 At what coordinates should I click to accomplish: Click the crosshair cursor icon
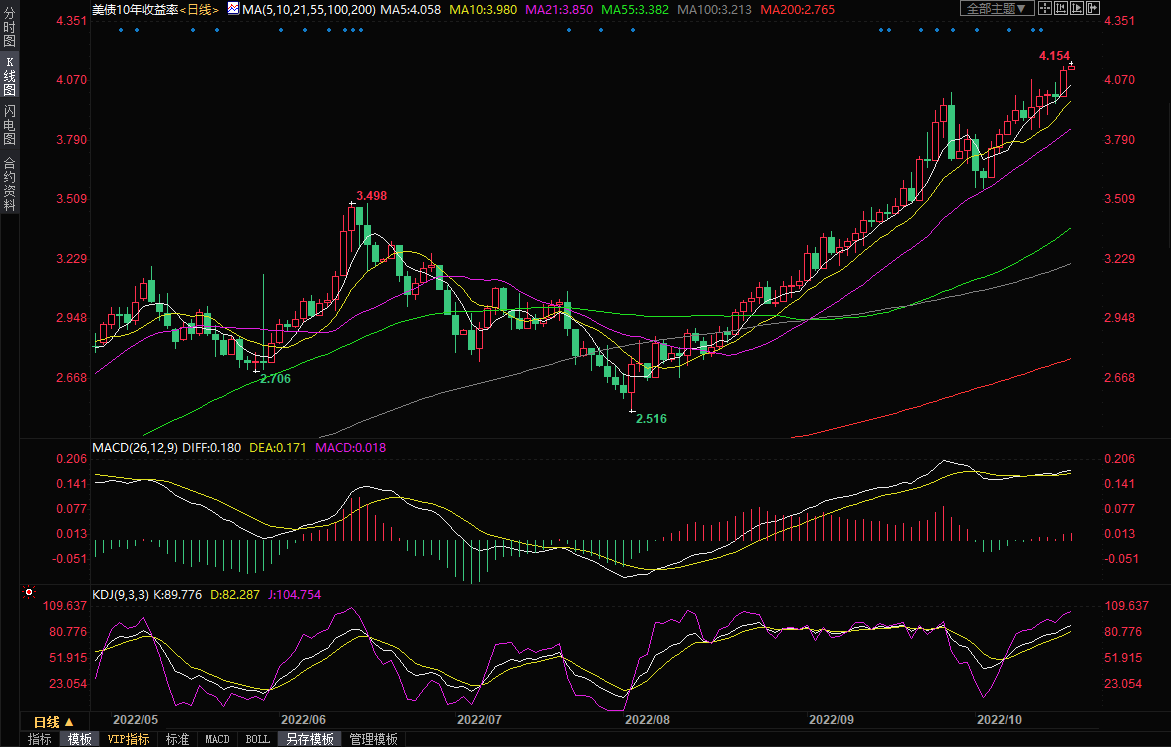pos(1045,8)
